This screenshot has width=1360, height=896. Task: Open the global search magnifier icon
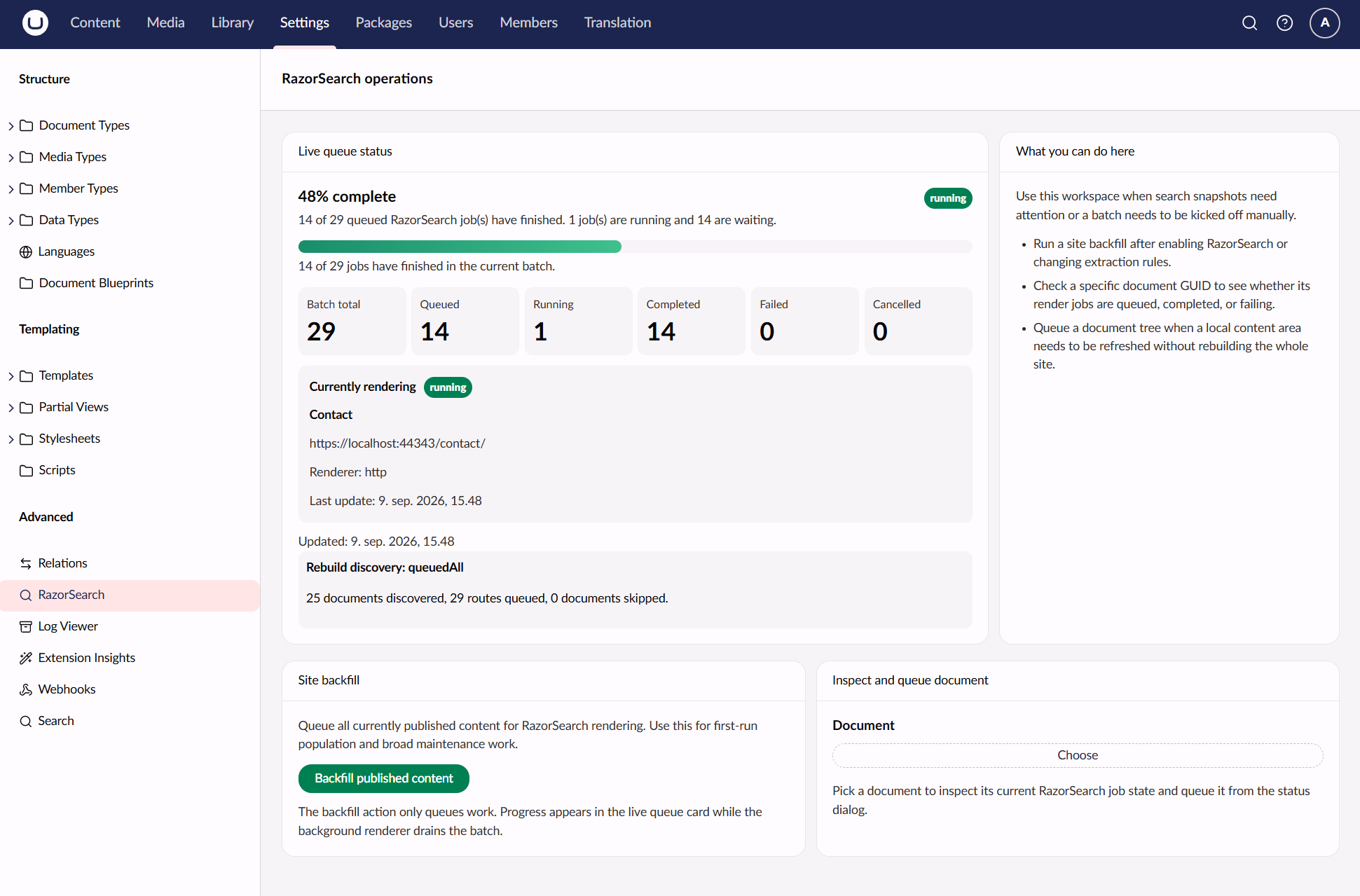1249,23
